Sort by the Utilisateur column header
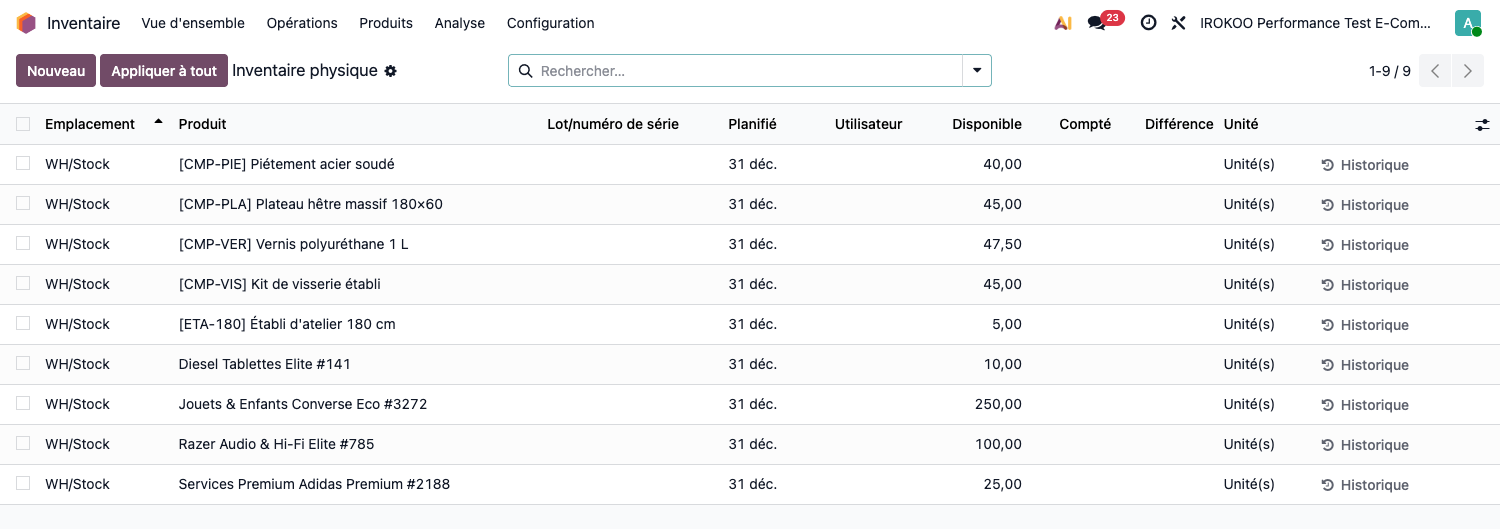 click(868, 124)
